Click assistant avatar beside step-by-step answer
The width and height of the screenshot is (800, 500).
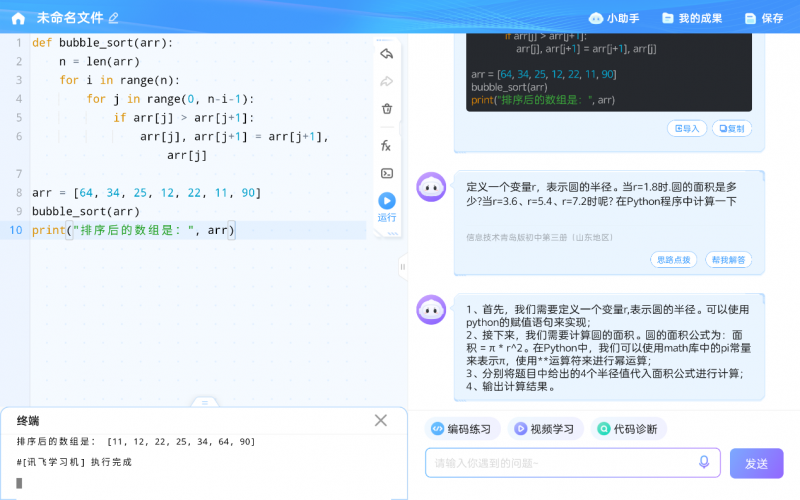pos(431,310)
